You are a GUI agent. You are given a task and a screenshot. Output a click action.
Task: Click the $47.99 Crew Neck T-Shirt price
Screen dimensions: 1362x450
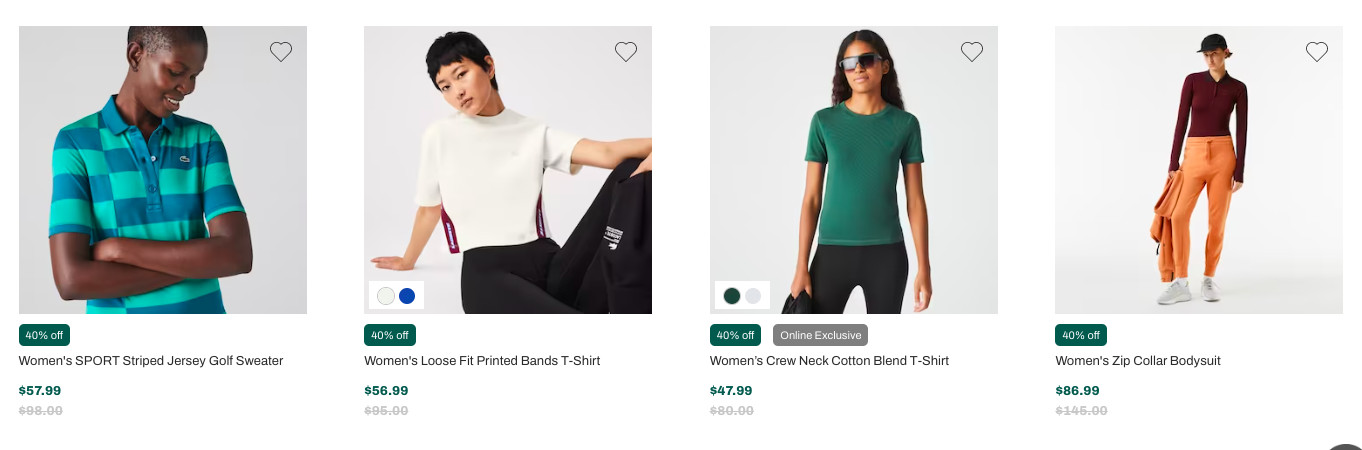click(x=731, y=391)
